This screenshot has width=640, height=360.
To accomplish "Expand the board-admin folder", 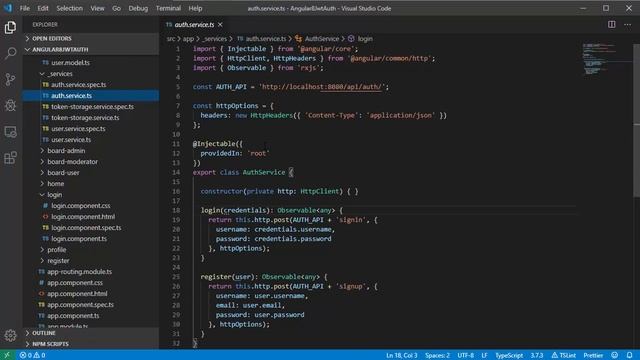I will (x=91, y=151).
